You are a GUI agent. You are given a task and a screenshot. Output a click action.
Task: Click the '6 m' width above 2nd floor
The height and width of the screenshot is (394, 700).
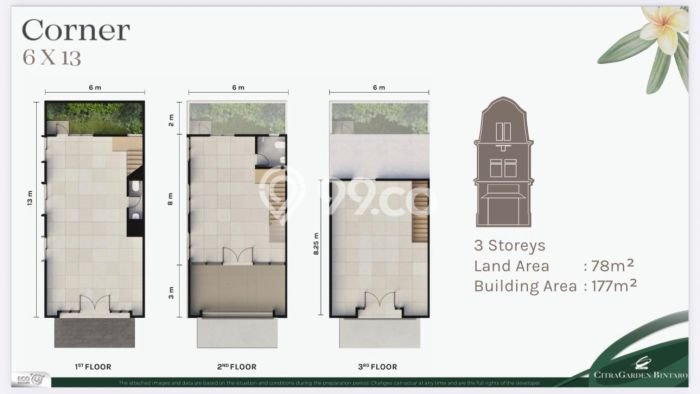(238, 87)
